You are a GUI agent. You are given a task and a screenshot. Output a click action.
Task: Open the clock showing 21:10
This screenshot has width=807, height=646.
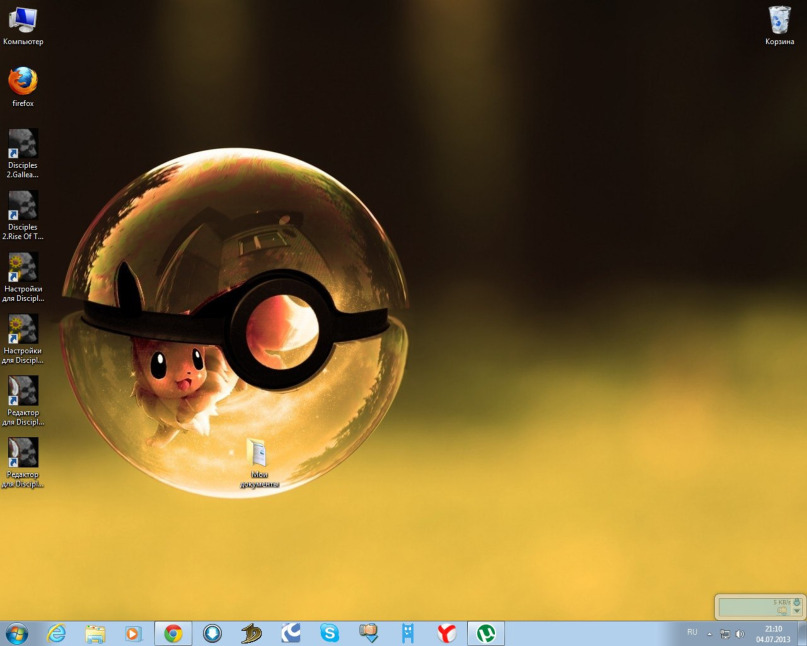(x=773, y=633)
